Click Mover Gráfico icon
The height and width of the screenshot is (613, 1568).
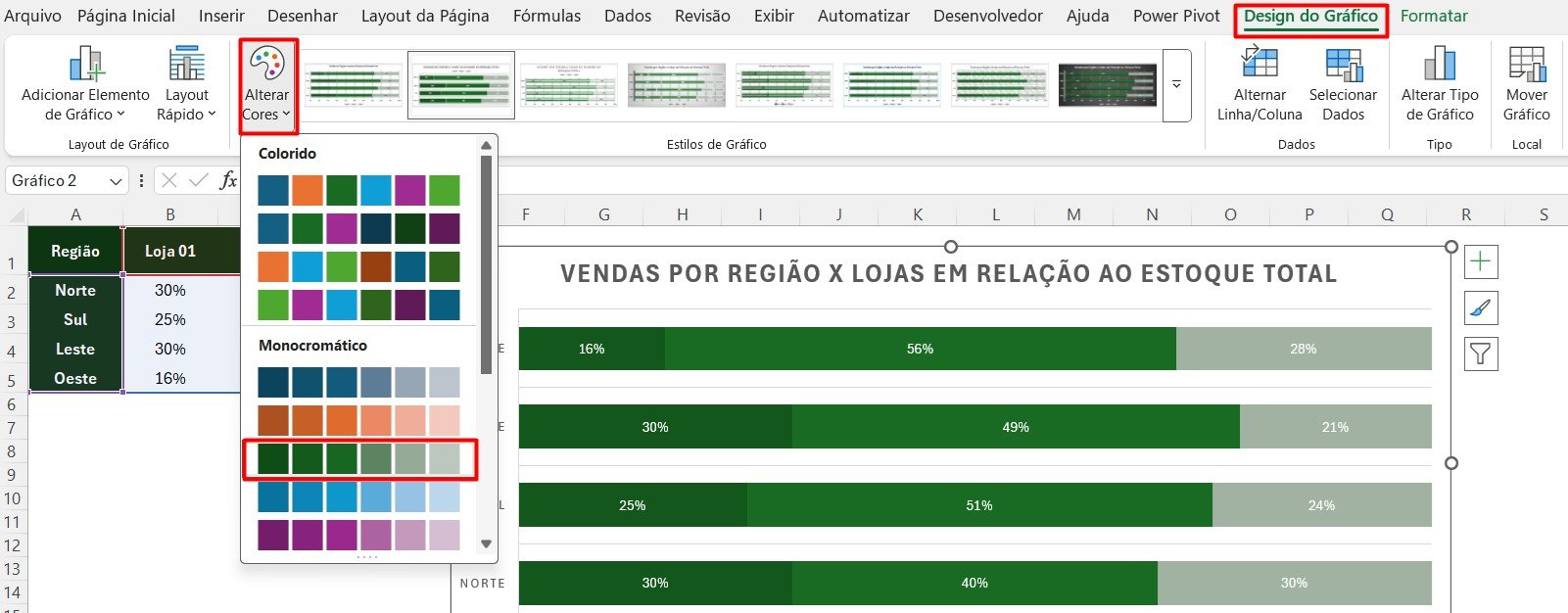click(x=1527, y=65)
